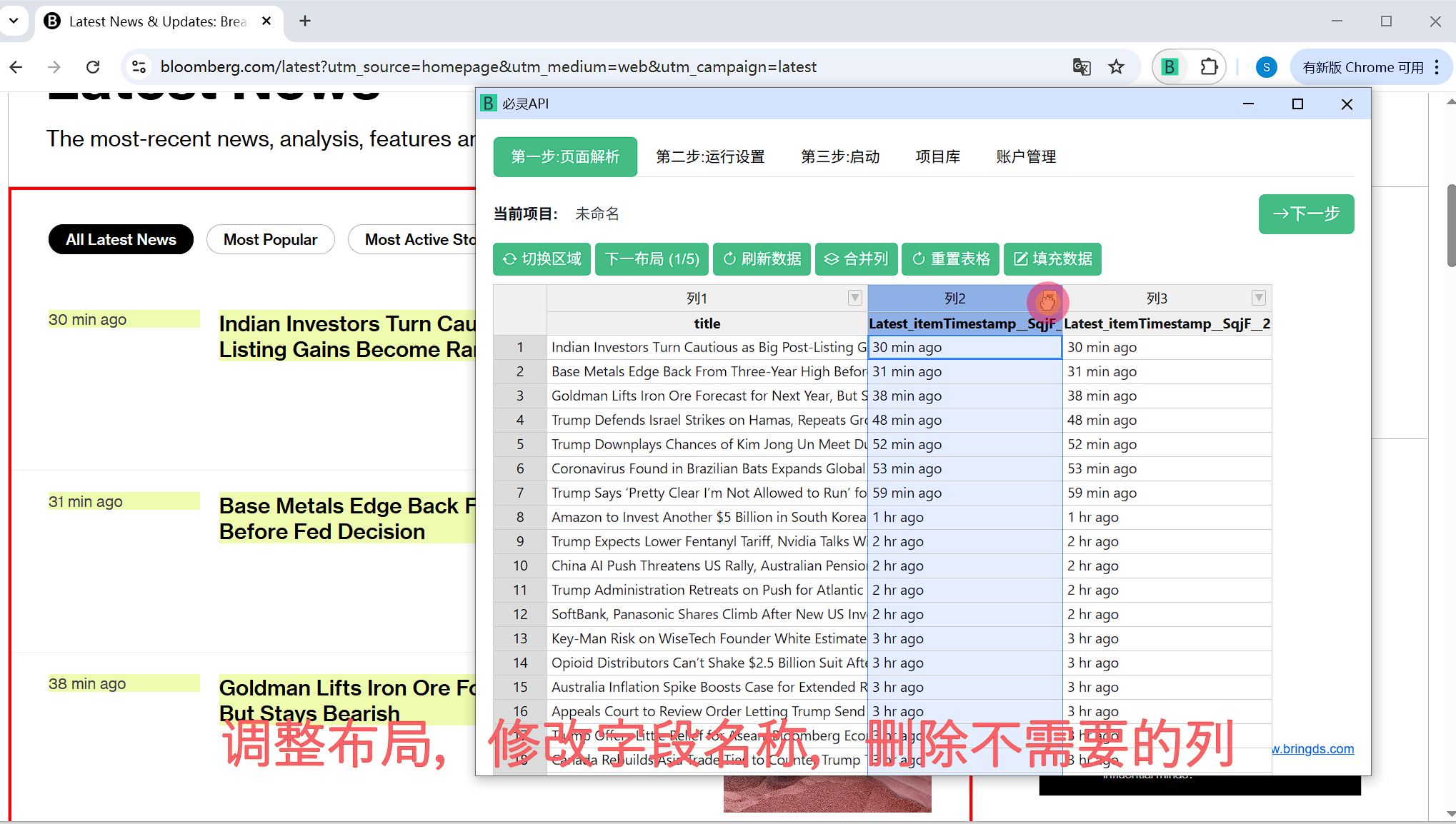Click the 刷新数据 refresh data button

point(762,258)
